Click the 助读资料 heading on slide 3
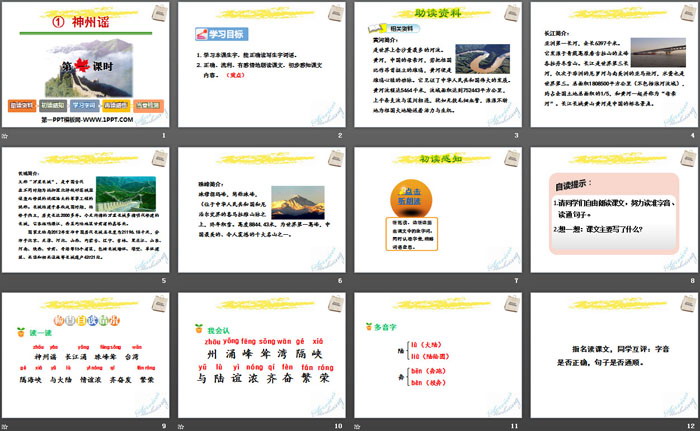The image size is (700, 431). pos(438,13)
